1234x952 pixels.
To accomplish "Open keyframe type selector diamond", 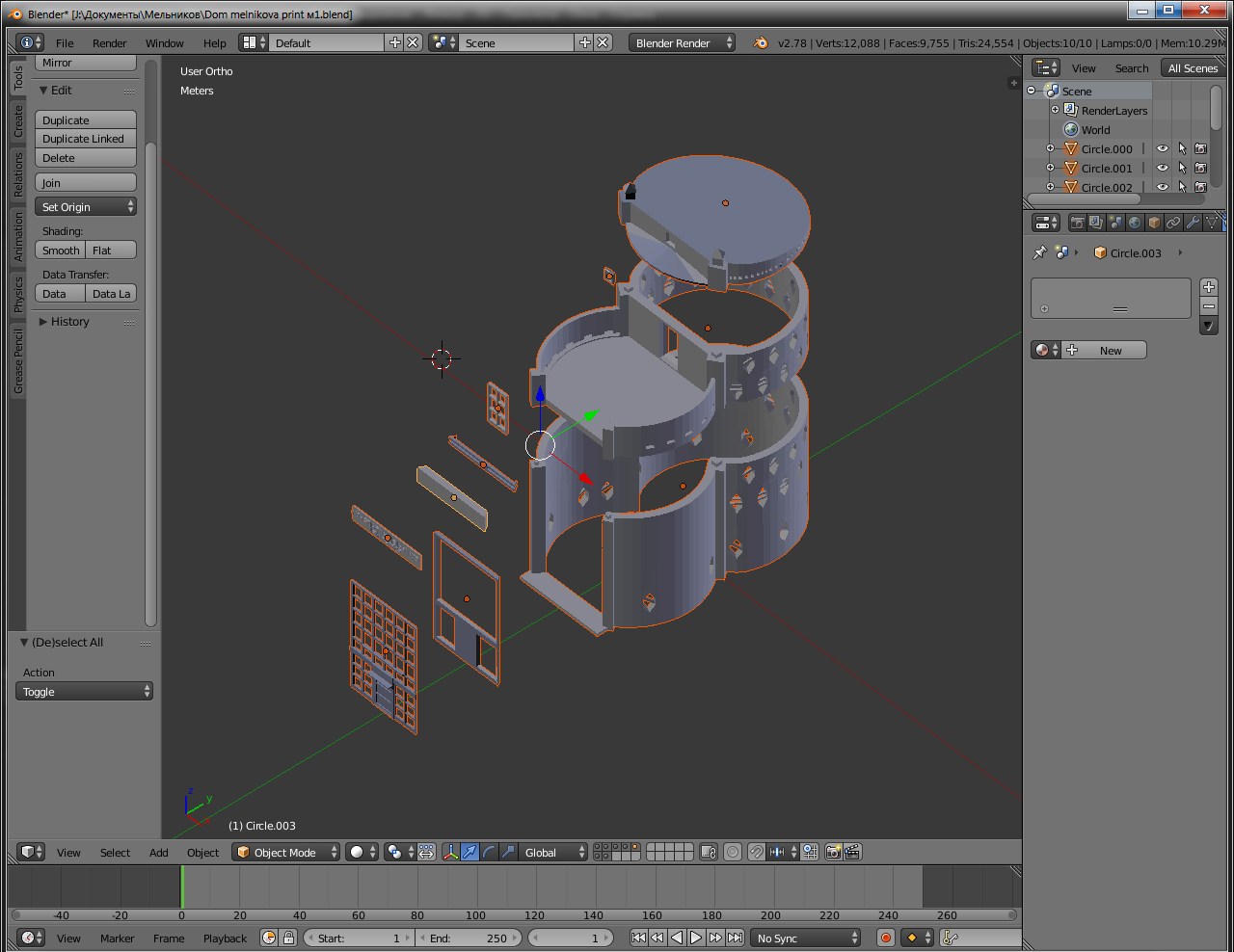I will click(x=917, y=938).
